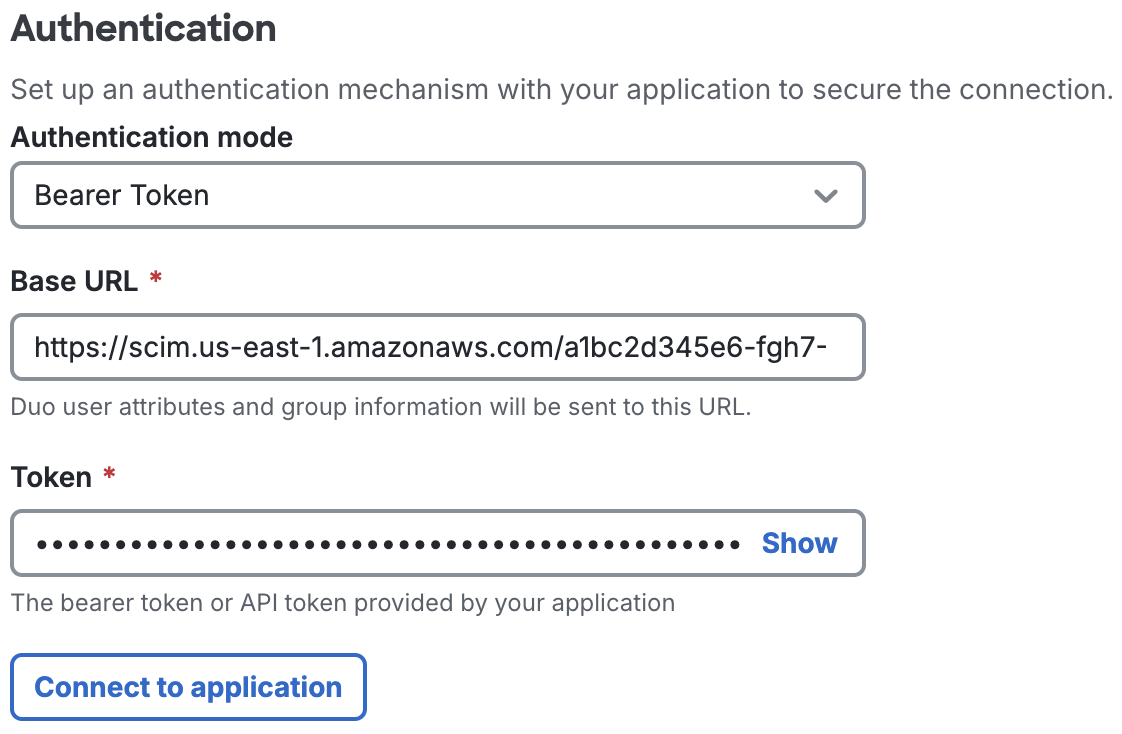Select the Base URL input field

[x=438, y=347]
